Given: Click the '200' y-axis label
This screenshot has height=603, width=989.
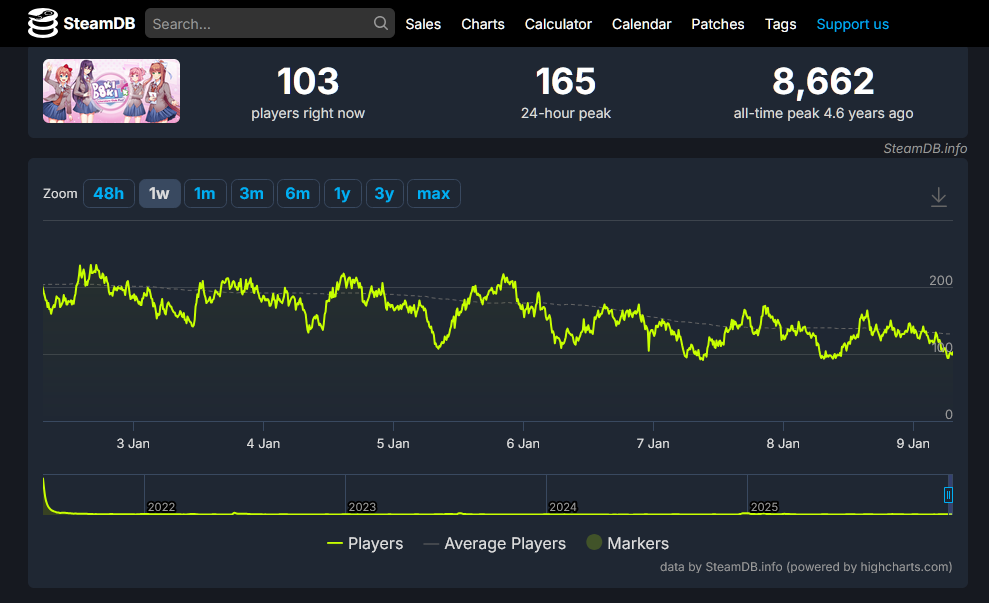Looking at the screenshot, I should [x=940, y=281].
